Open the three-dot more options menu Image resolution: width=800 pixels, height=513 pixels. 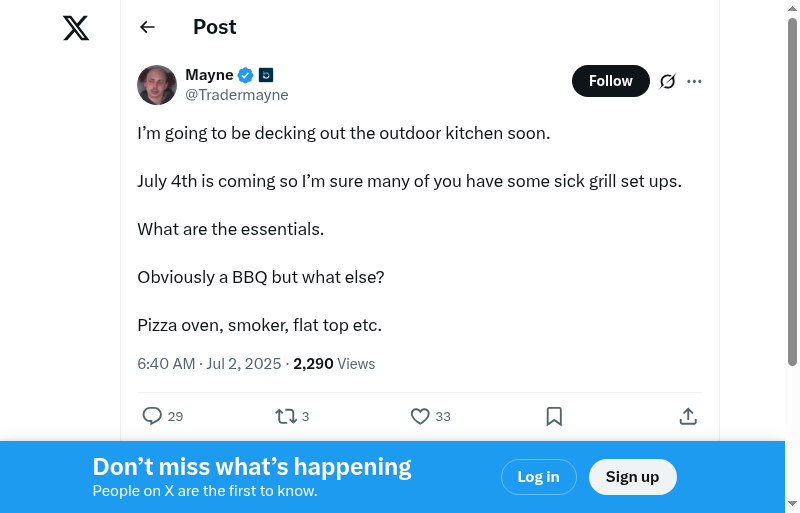click(x=695, y=82)
